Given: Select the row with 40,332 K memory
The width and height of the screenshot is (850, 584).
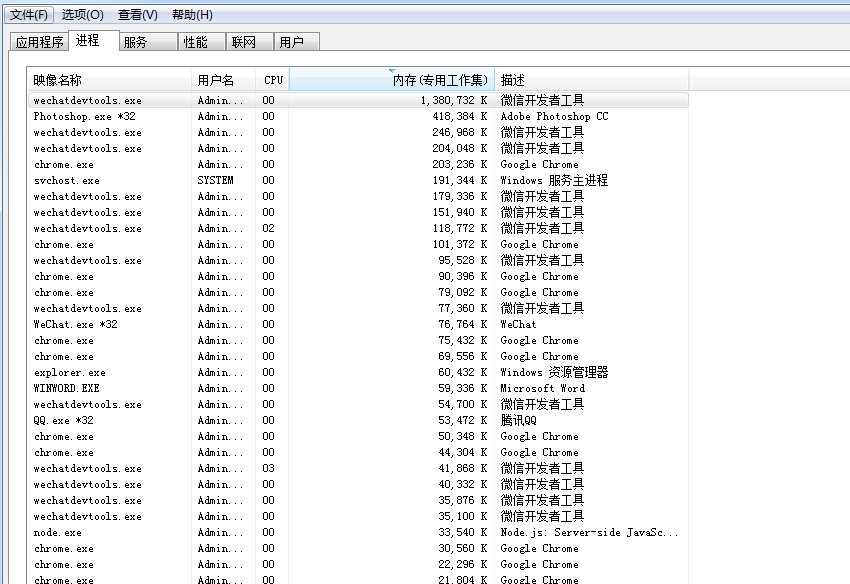Looking at the screenshot, I should (358, 484).
